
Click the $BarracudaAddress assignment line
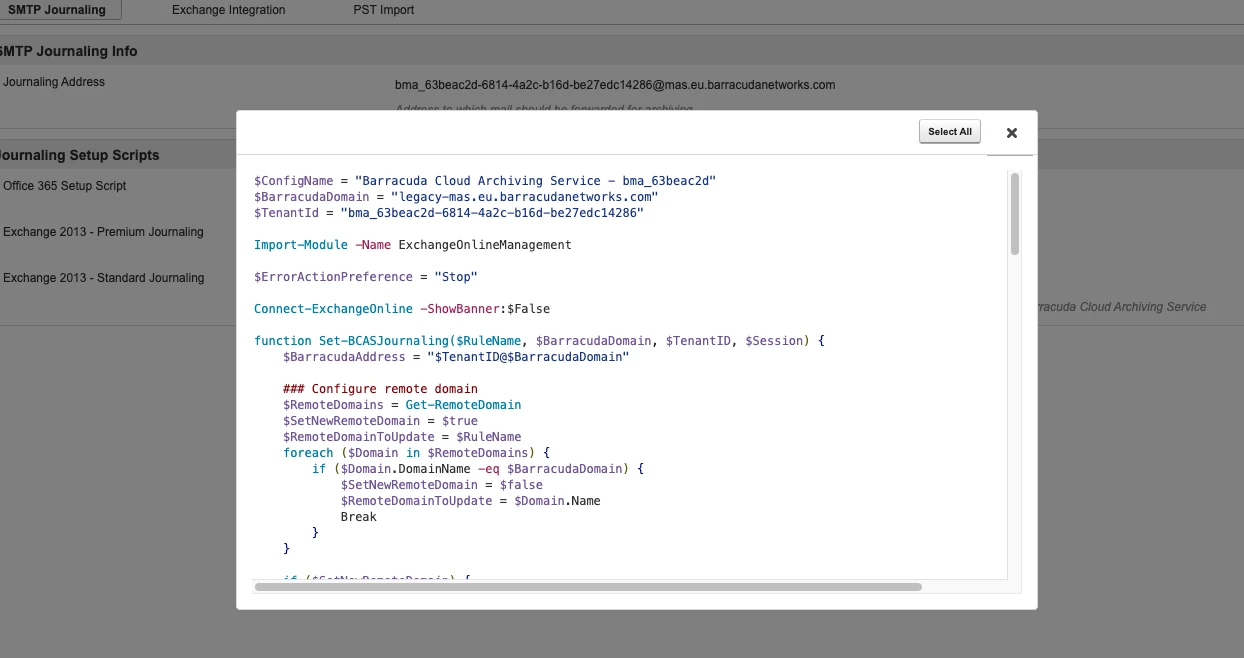point(456,357)
